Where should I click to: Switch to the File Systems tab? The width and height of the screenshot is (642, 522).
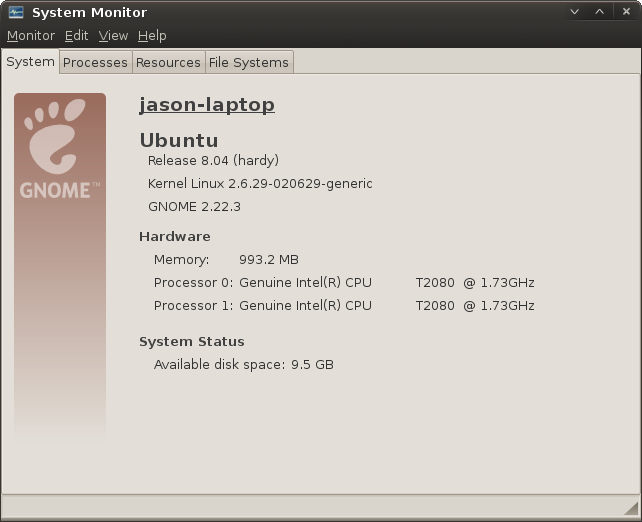pos(249,63)
